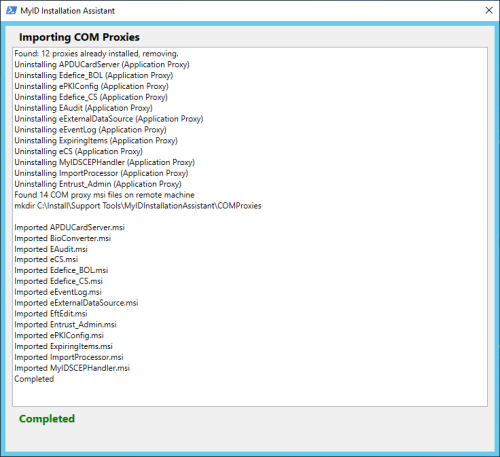Click the Uninstalling MyIDSCEPHandler log line
The height and width of the screenshot is (457, 500).
104,162
